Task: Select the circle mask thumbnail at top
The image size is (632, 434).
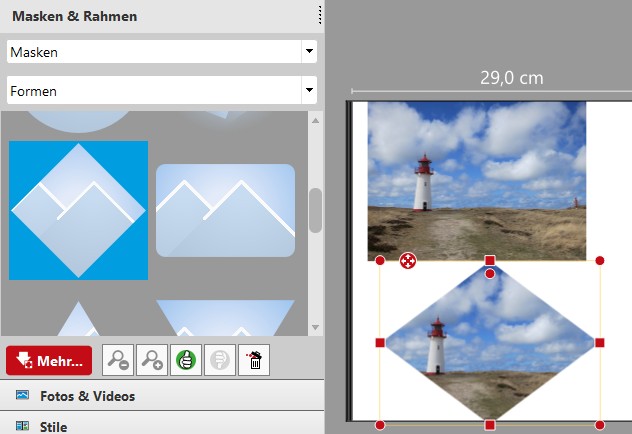Action: pos(79,121)
